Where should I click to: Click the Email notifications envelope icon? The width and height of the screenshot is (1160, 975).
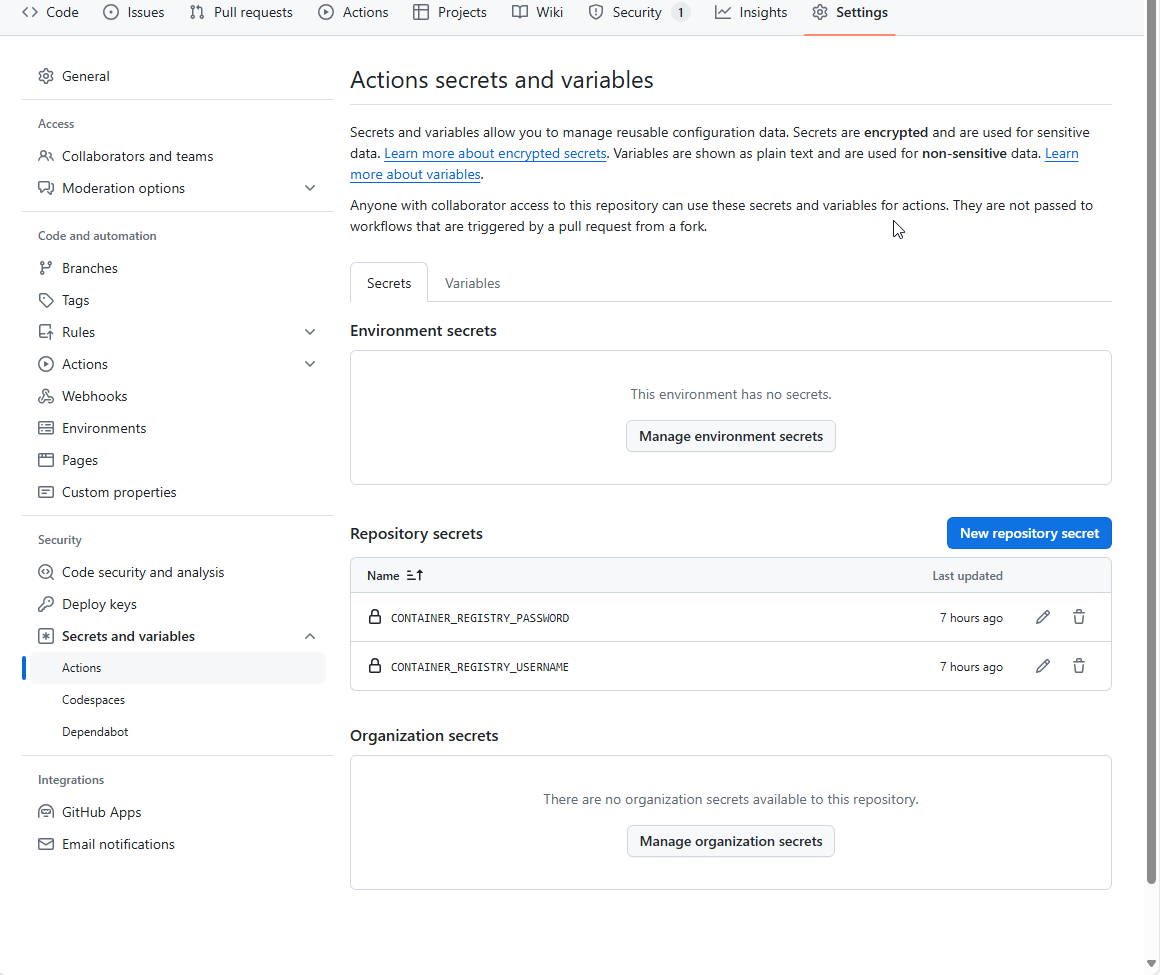(x=46, y=844)
